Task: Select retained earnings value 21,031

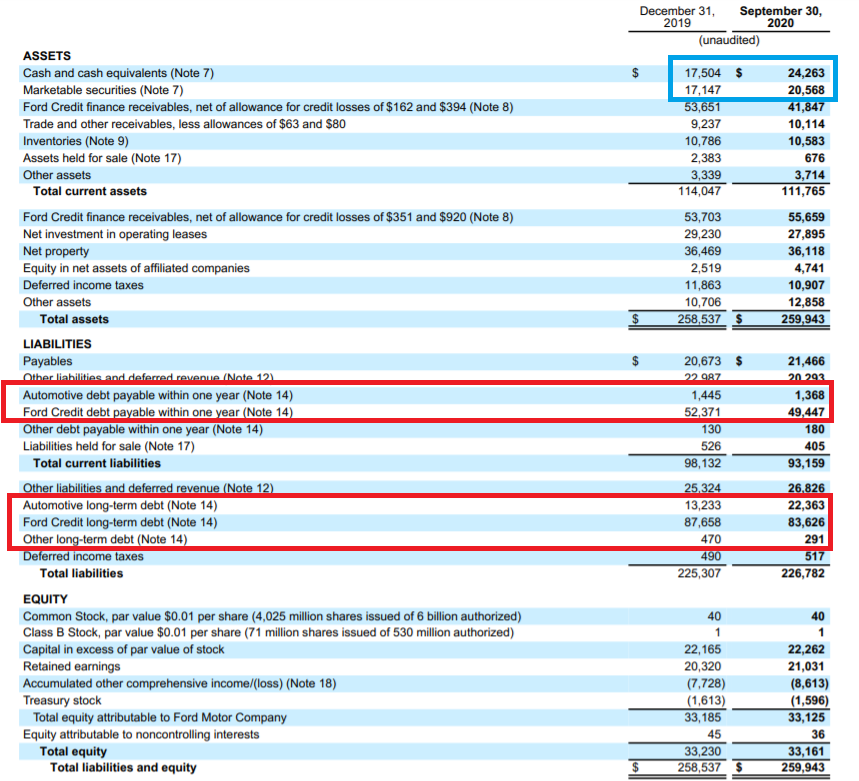Action: [x=806, y=666]
